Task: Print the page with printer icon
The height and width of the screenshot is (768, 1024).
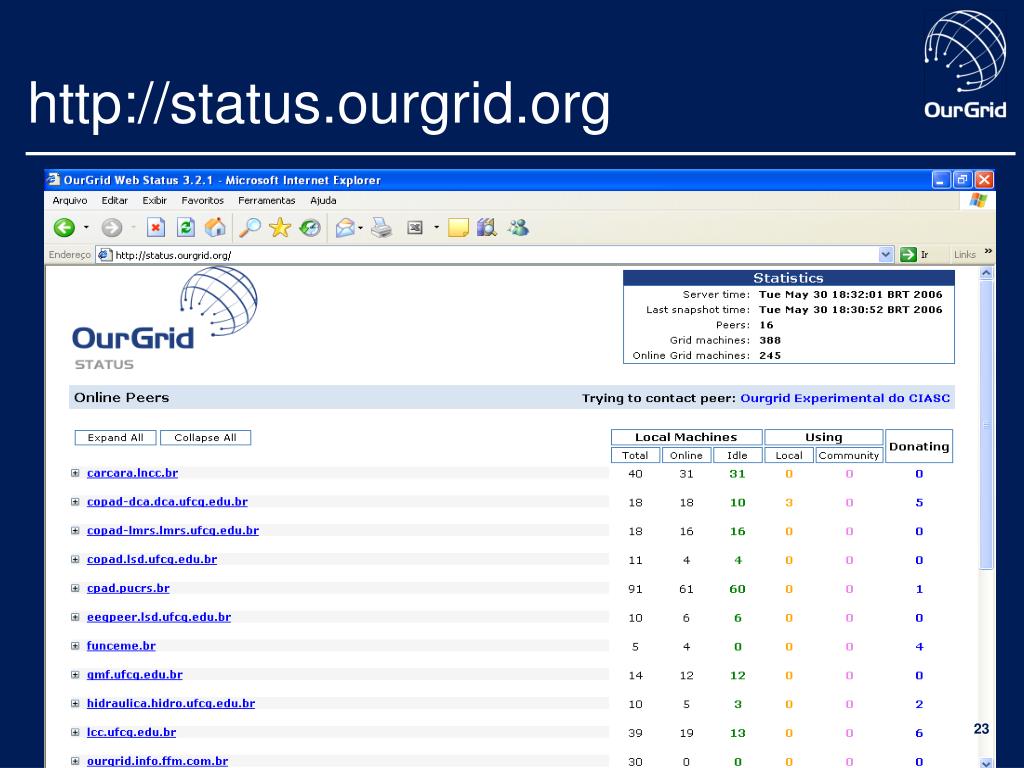Action: (x=381, y=227)
